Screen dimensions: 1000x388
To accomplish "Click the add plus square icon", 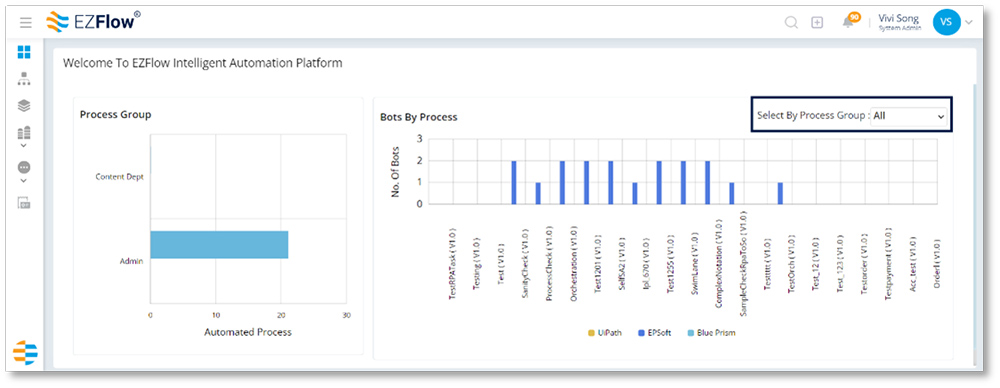I will click(x=817, y=23).
